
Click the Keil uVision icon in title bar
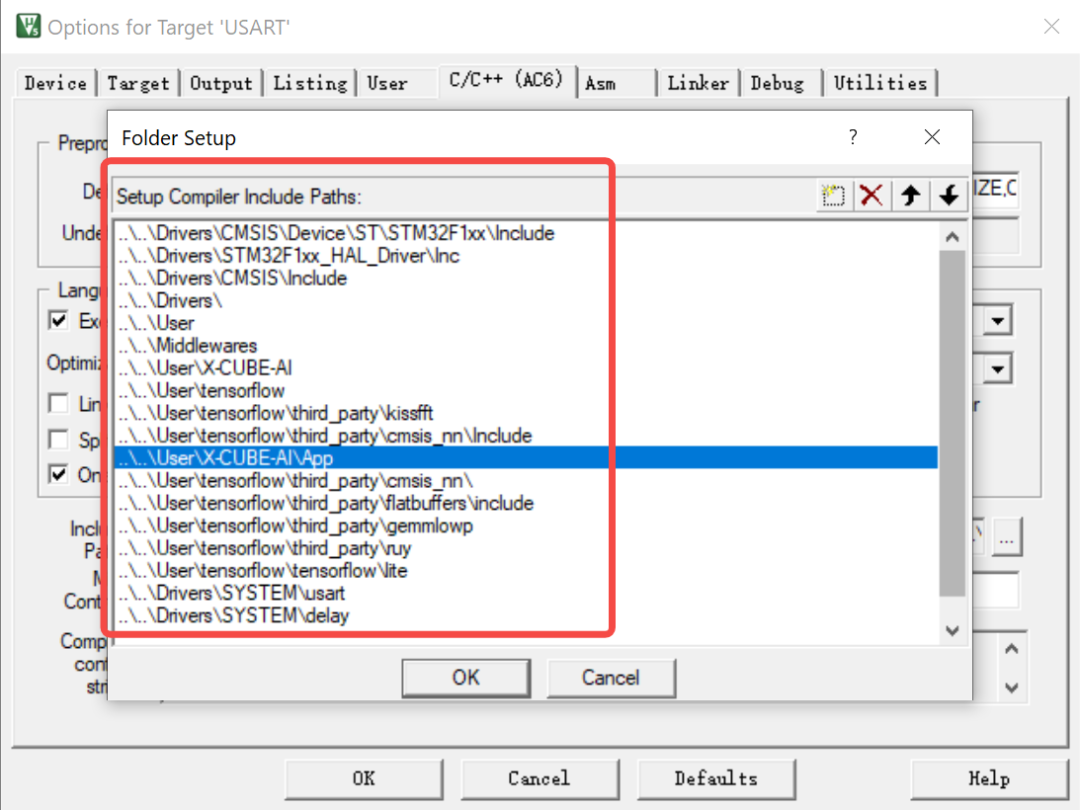(28, 27)
